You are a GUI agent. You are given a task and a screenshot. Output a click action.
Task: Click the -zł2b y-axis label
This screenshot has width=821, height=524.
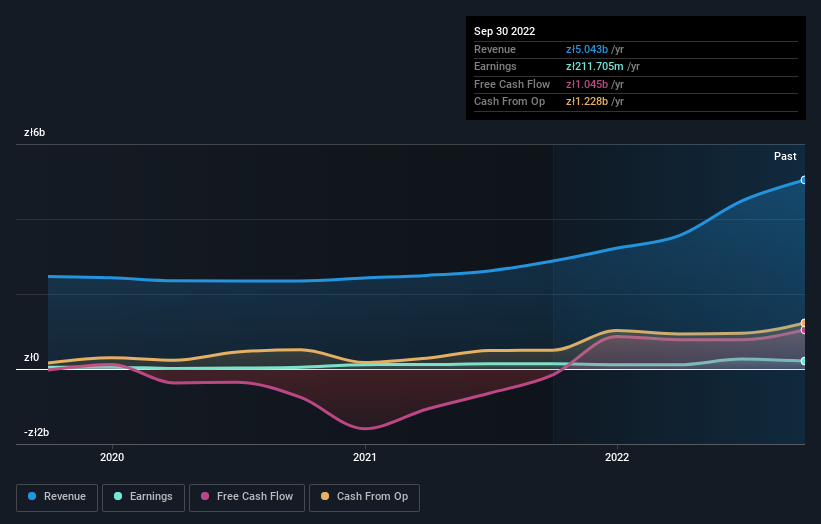coord(37,432)
